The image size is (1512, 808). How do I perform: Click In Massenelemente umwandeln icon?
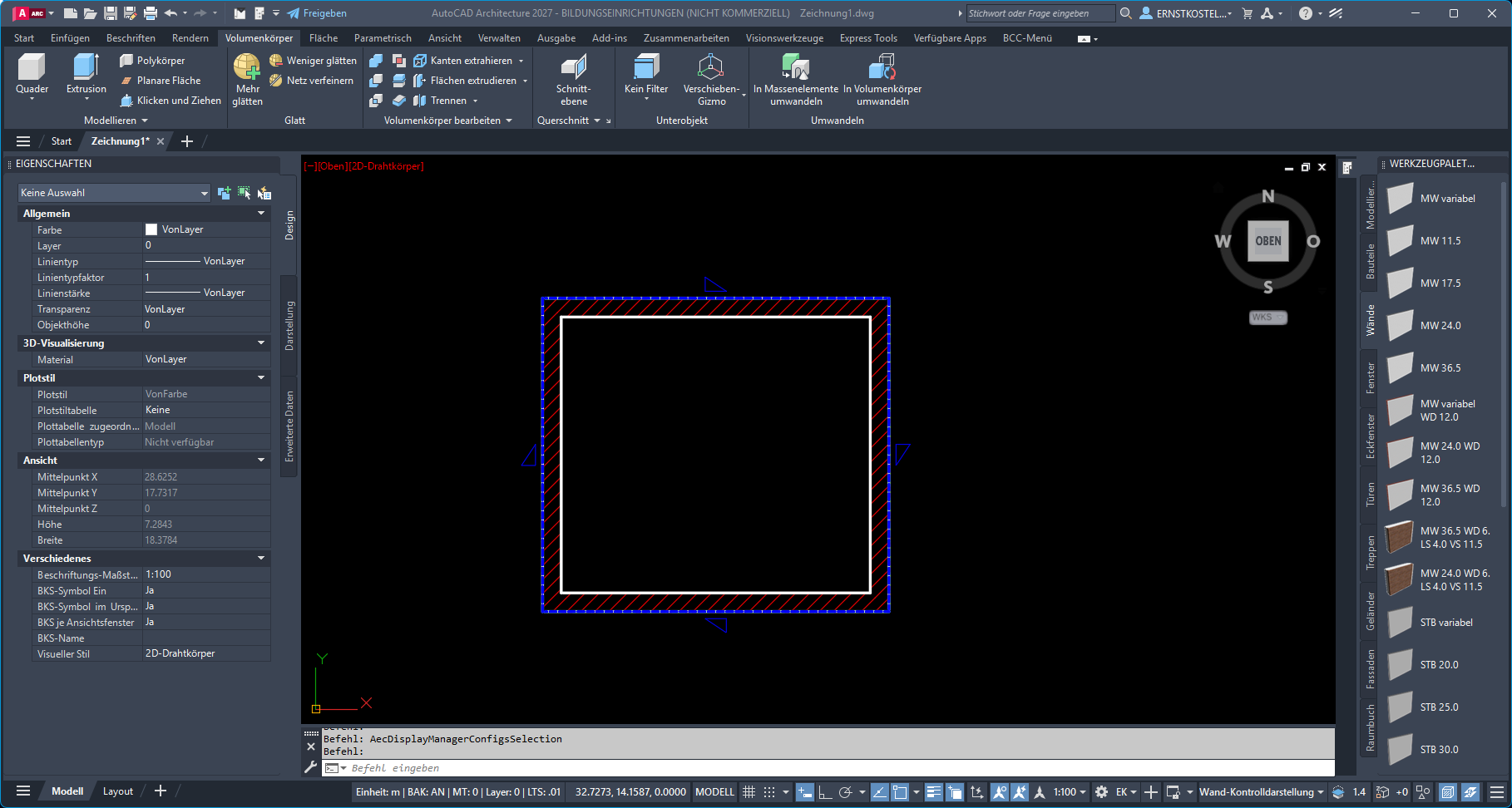tap(796, 67)
